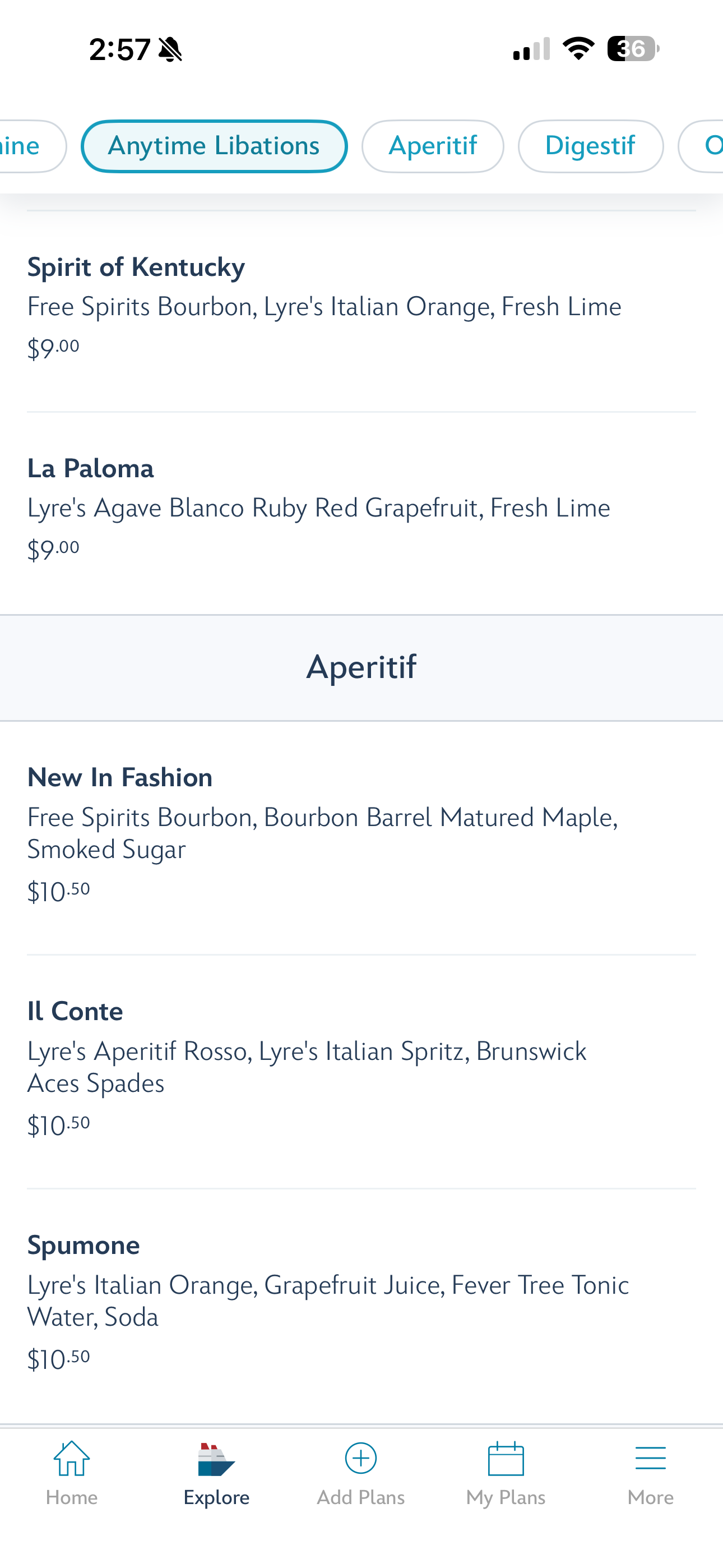This screenshot has width=723, height=1568.
Task: Tap the Wi-Fi status icon
Action: click(x=578, y=49)
